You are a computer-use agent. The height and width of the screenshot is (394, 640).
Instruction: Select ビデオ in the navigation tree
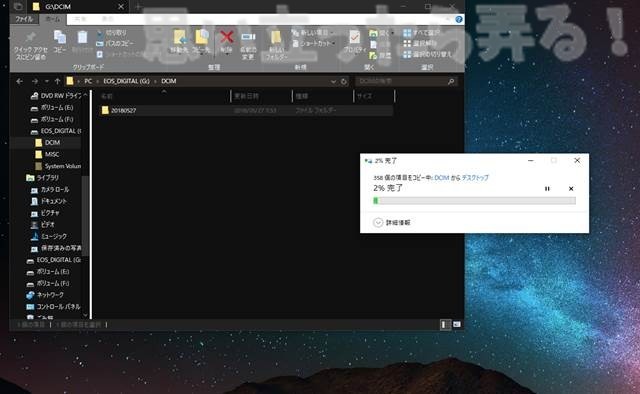click(x=43, y=225)
